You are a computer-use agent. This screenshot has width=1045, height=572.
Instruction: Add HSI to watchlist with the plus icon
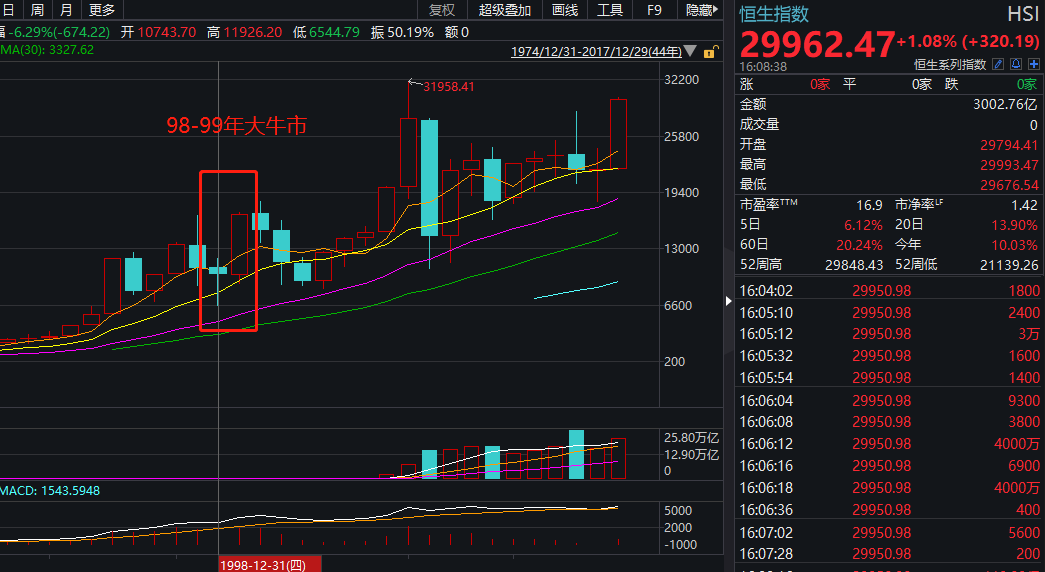[1034, 64]
